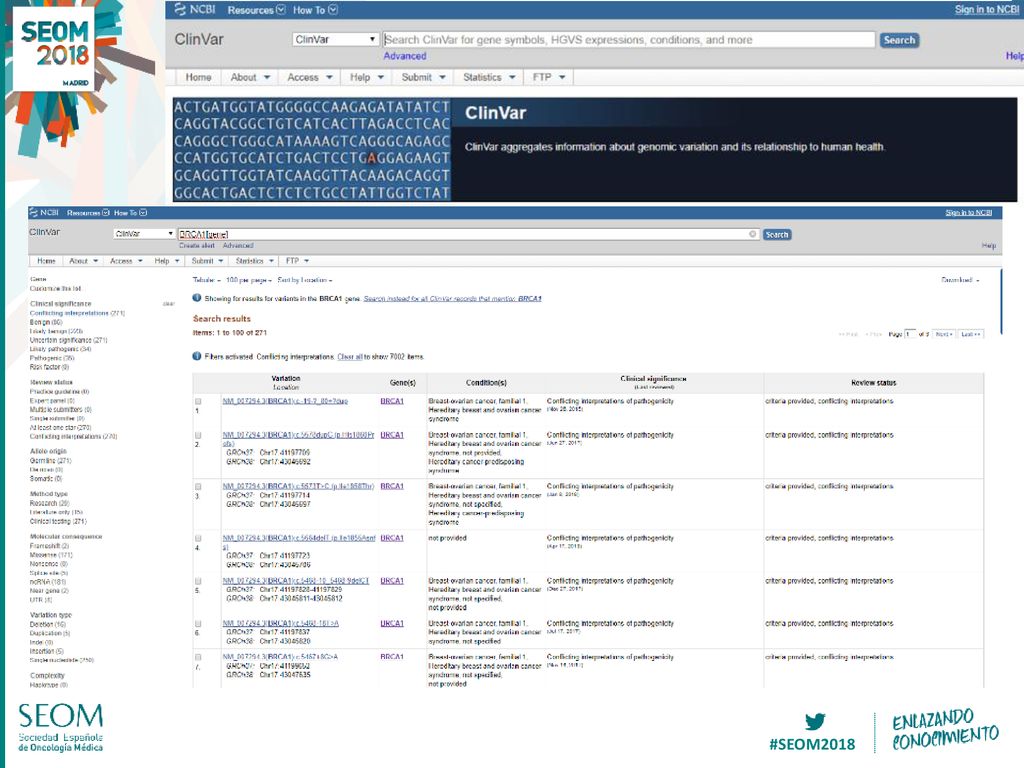The image size is (1024, 768).
Task: Click 'Search instead for all ClinVar records' link
Action: [x=453, y=298]
